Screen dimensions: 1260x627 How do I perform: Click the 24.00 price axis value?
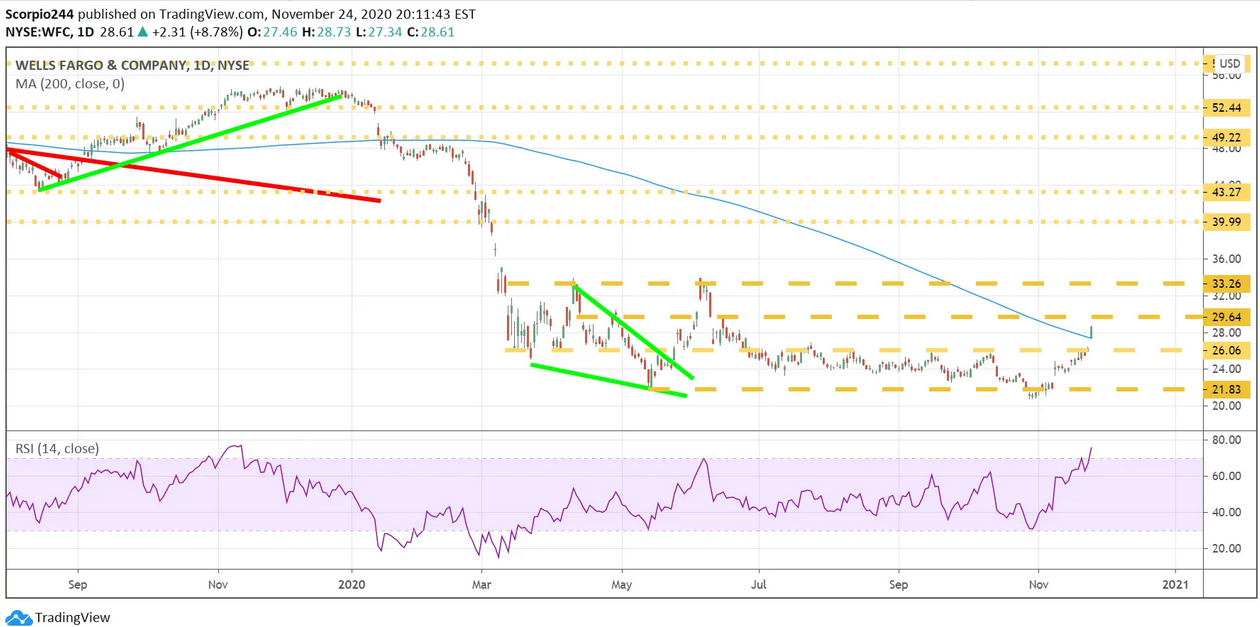(1226, 369)
